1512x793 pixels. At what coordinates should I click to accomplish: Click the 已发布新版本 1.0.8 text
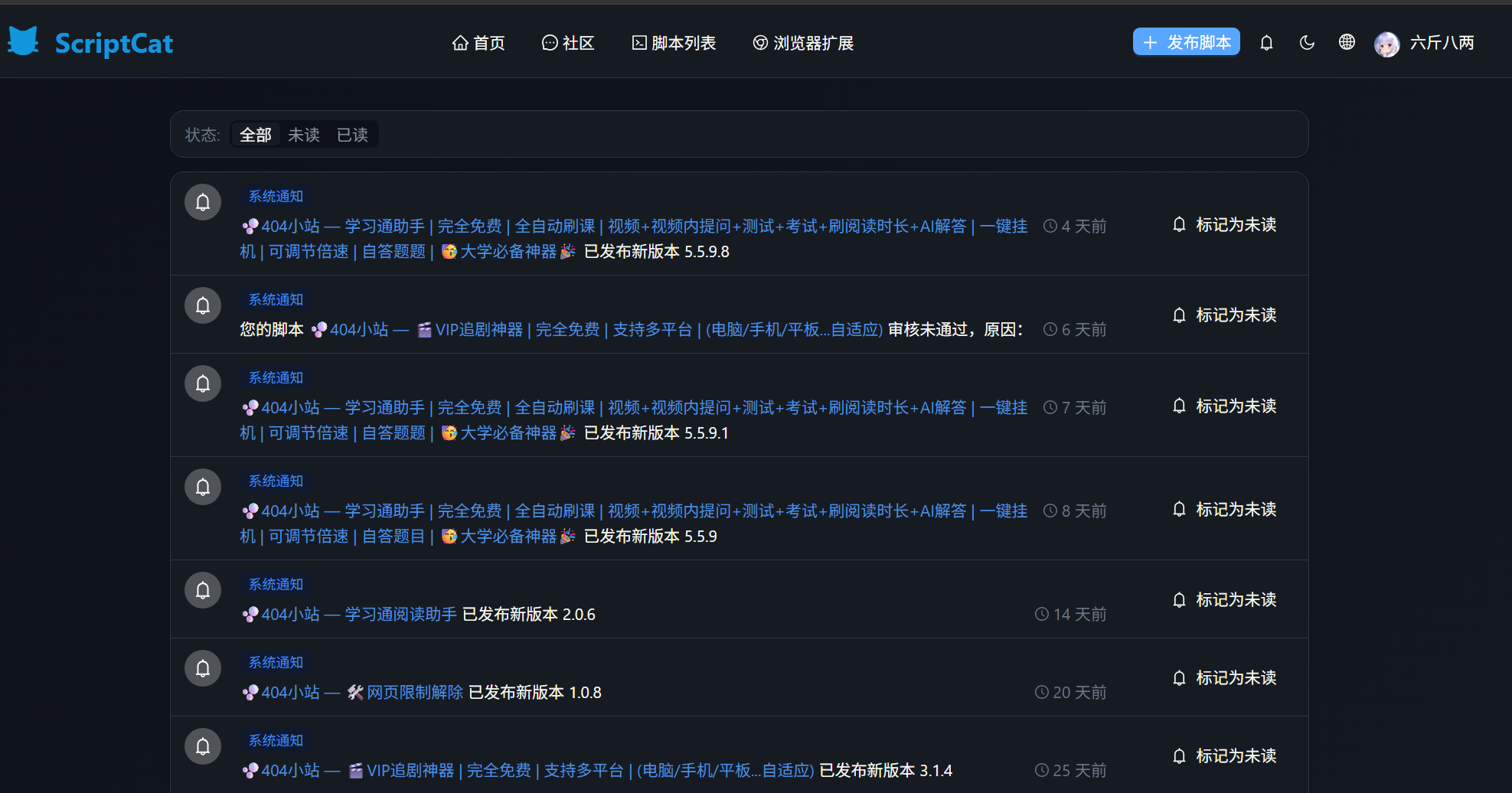tap(535, 692)
